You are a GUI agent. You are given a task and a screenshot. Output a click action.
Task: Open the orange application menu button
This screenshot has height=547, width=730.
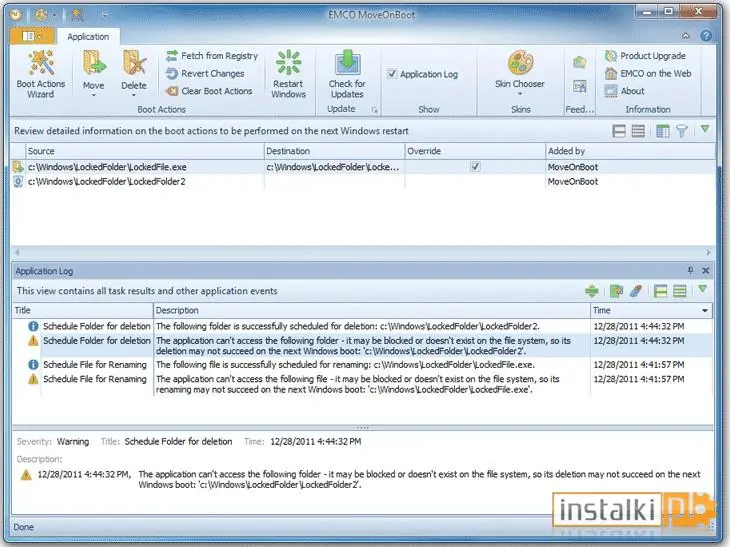click(x=32, y=36)
